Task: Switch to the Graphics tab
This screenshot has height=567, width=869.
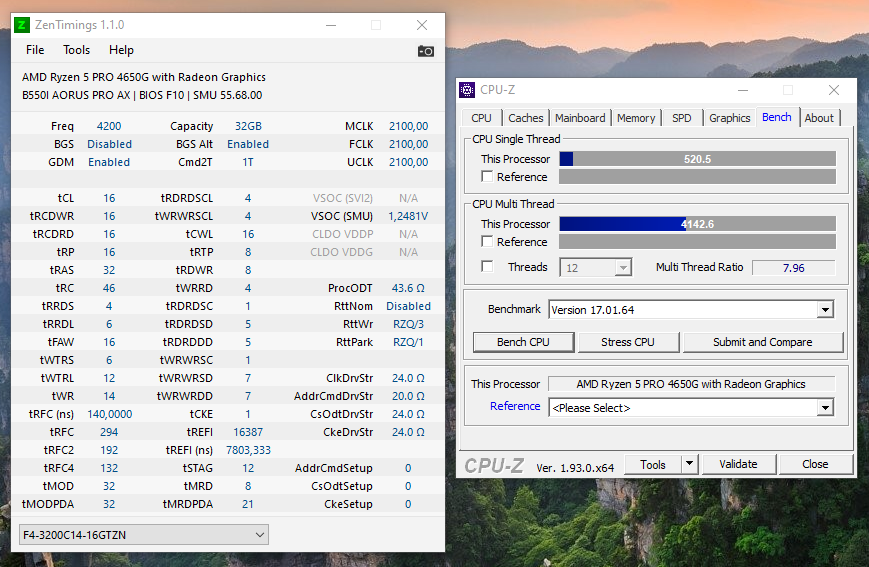Action: pyautogui.click(x=729, y=118)
